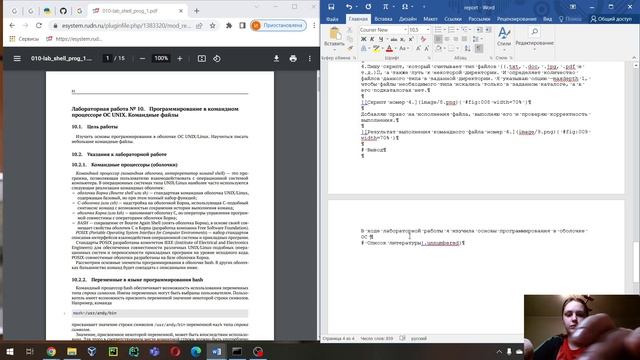Open the Courier New font name dropdown
The height and width of the screenshot is (360, 640).
click(406, 30)
